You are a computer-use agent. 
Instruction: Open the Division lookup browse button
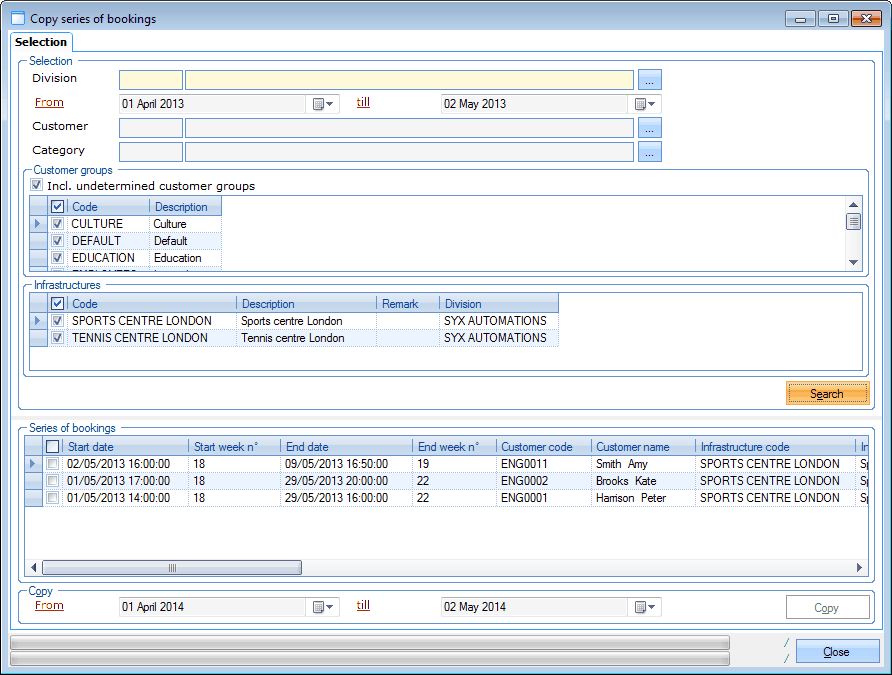[650, 80]
